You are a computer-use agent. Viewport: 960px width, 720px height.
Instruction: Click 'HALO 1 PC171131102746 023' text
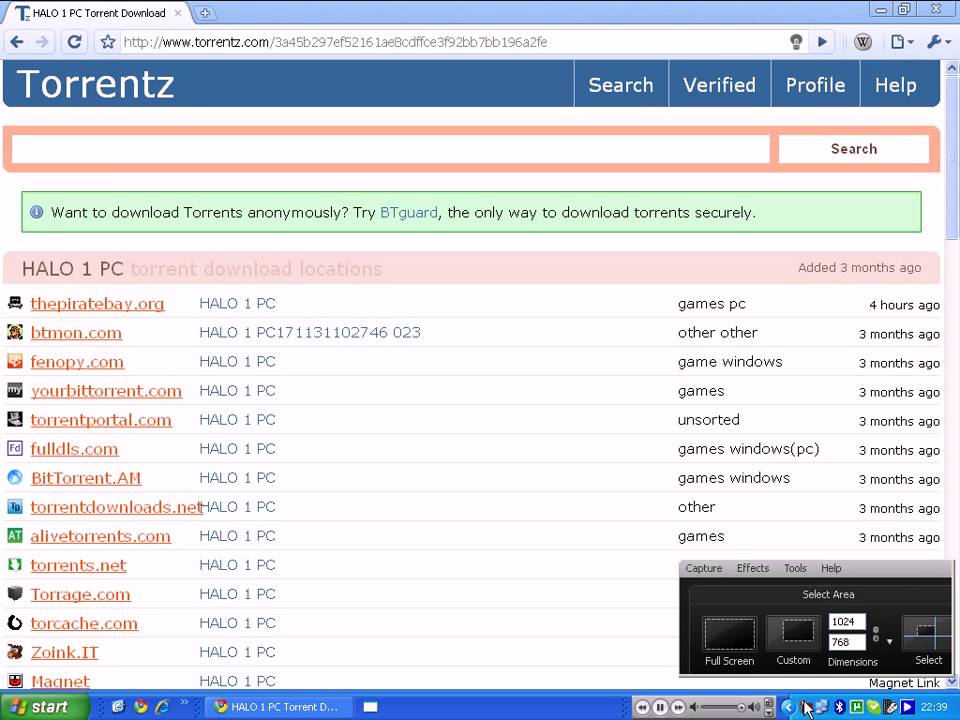[x=310, y=332]
